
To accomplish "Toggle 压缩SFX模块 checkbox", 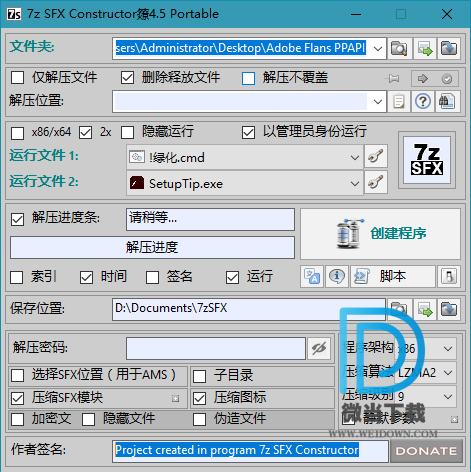I will click(x=17, y=398).
